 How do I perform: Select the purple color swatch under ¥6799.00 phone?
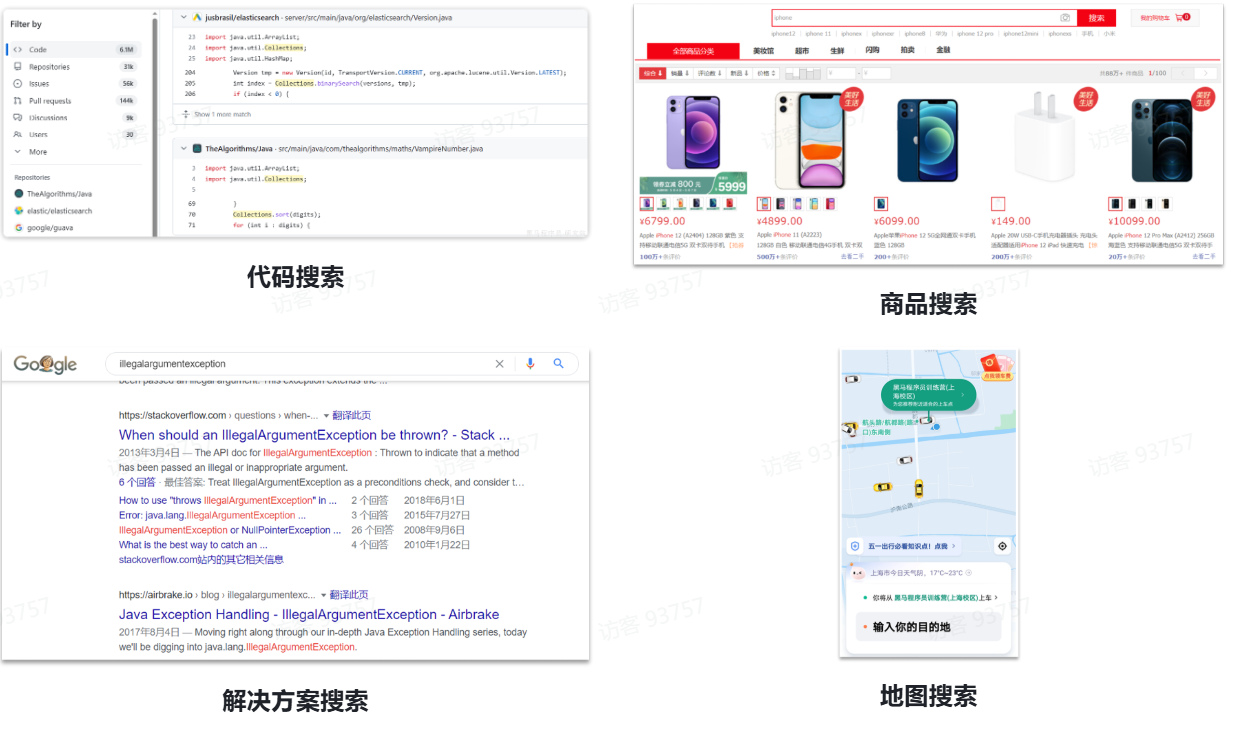[646, 204]
